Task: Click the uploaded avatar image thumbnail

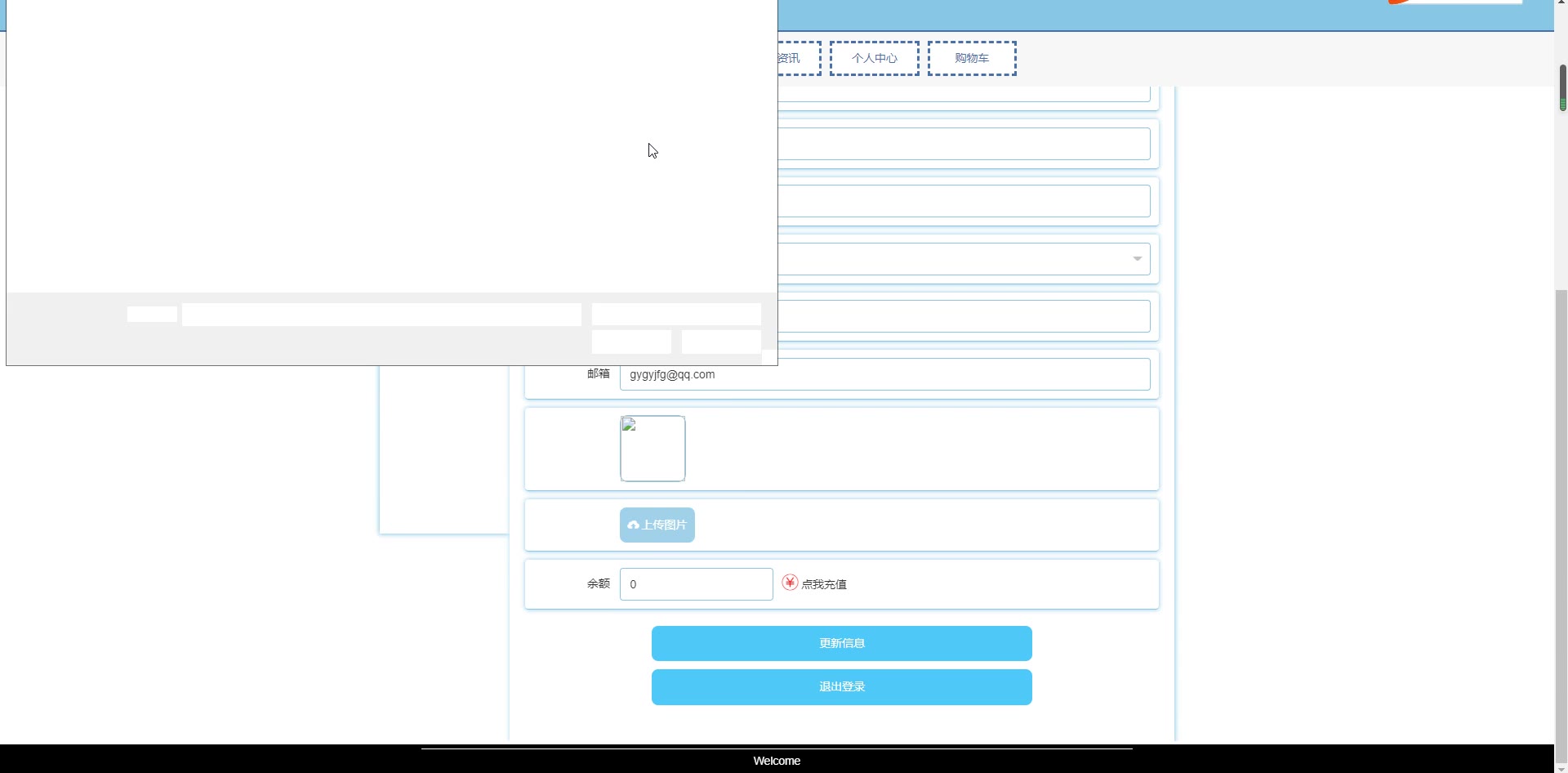Action: pos(653,449)
